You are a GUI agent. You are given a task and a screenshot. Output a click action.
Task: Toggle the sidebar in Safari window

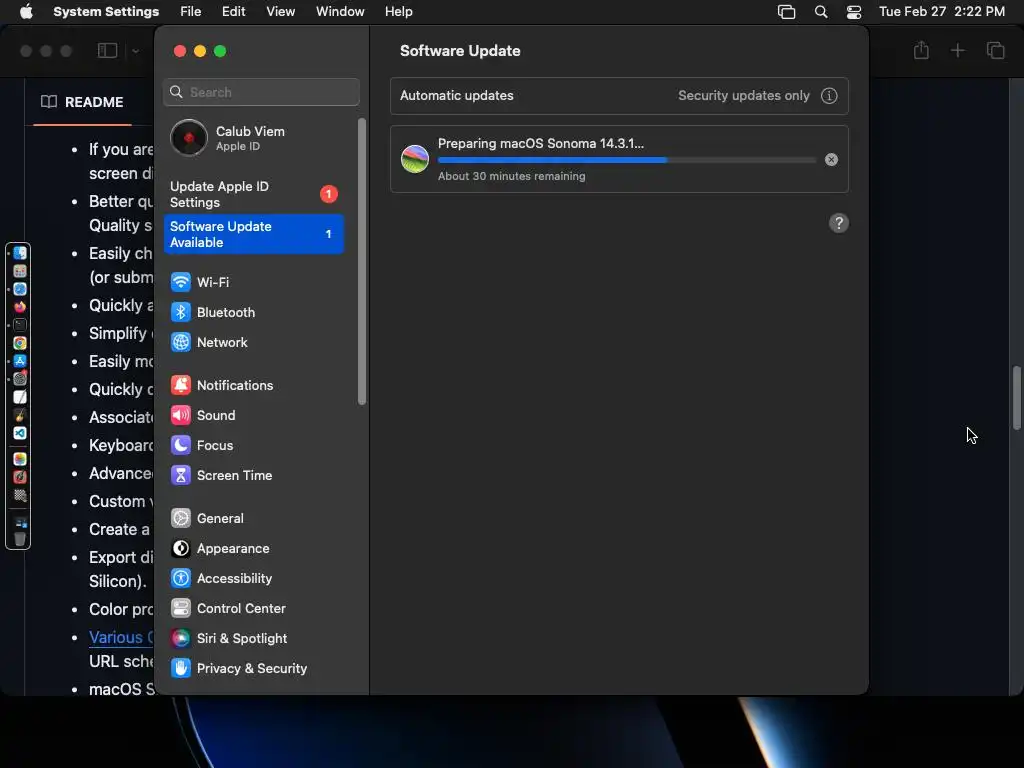pos(107,50)
